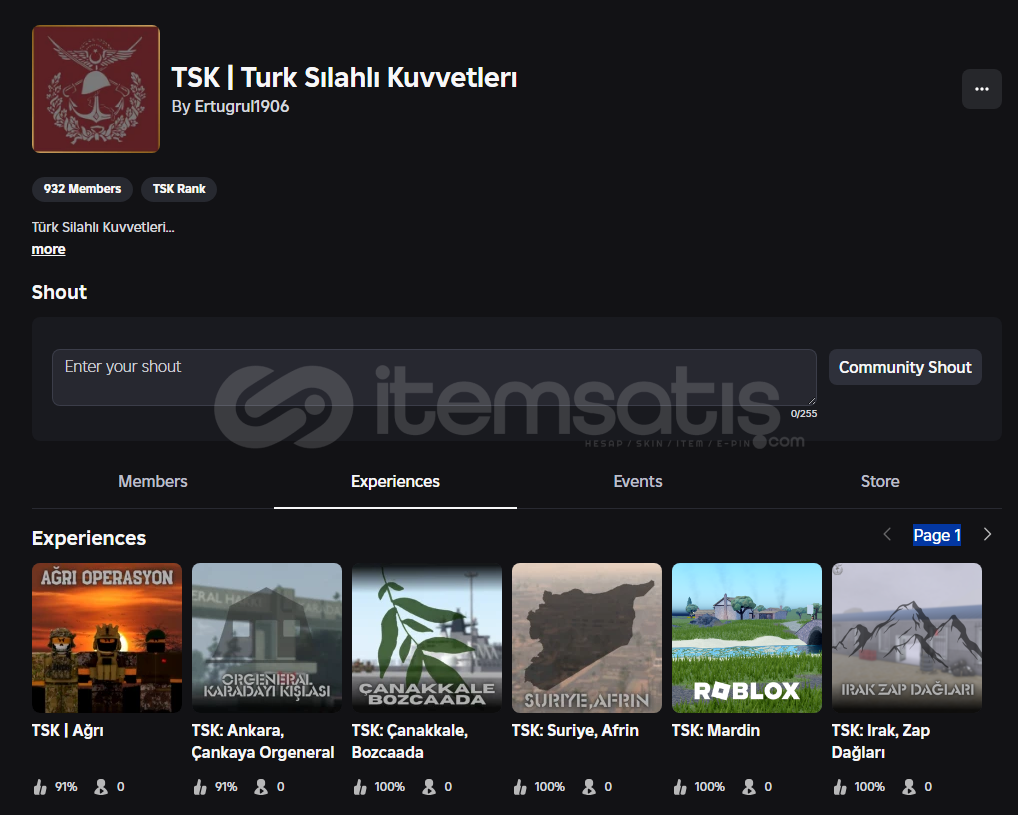This screenshot has width=1018, height=815.
Task: Focus the Enter your shout text box
Action: point(434,377)
